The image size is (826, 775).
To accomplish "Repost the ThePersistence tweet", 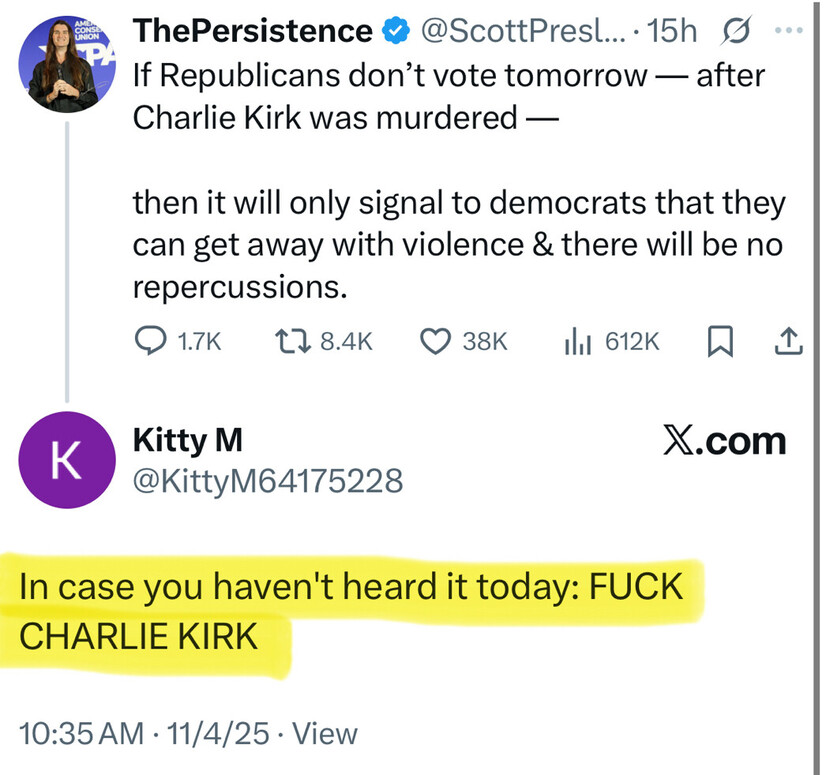I will 291,342.
